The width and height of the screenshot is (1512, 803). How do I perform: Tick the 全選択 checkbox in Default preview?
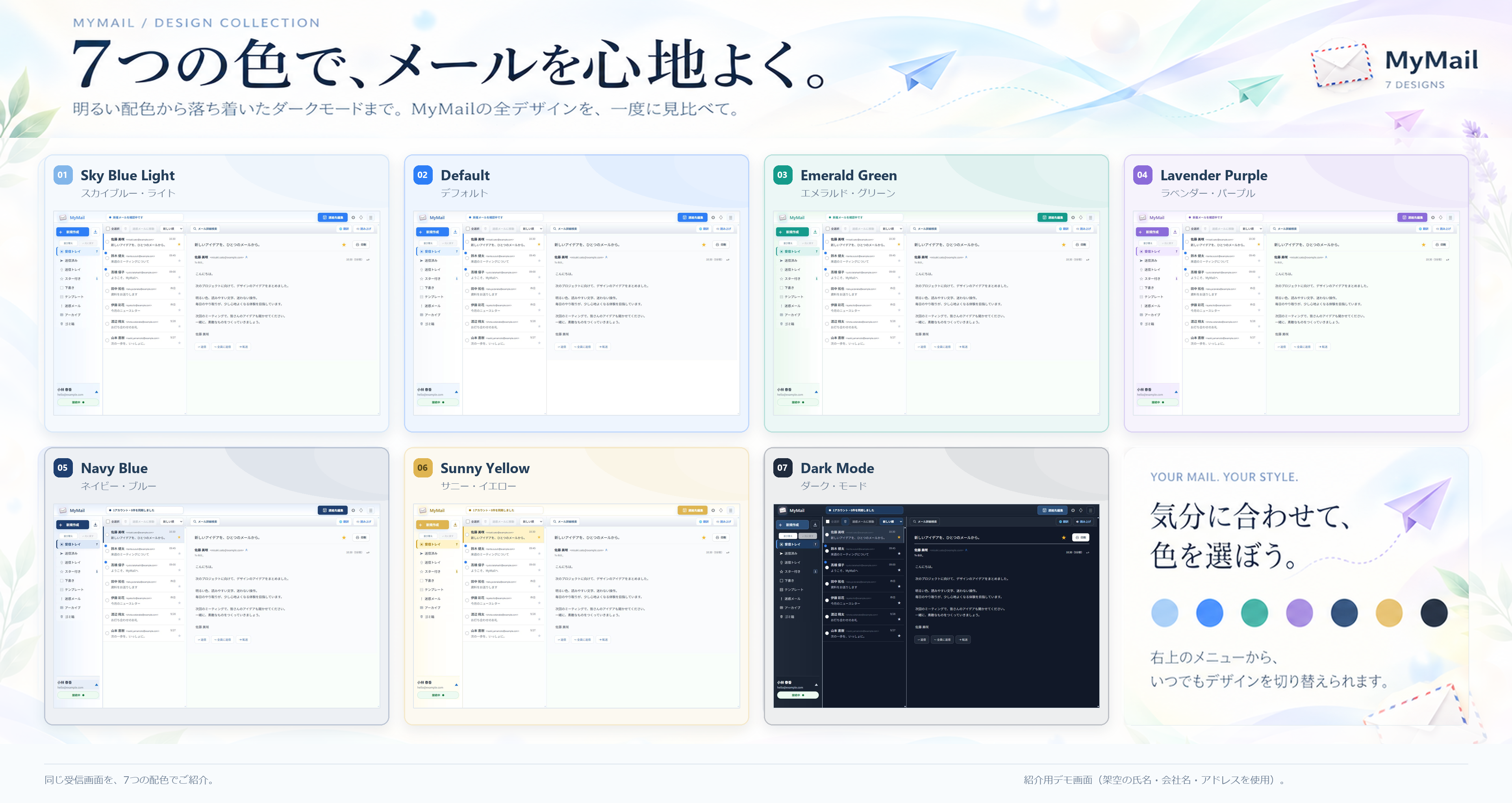coord(468,229)
